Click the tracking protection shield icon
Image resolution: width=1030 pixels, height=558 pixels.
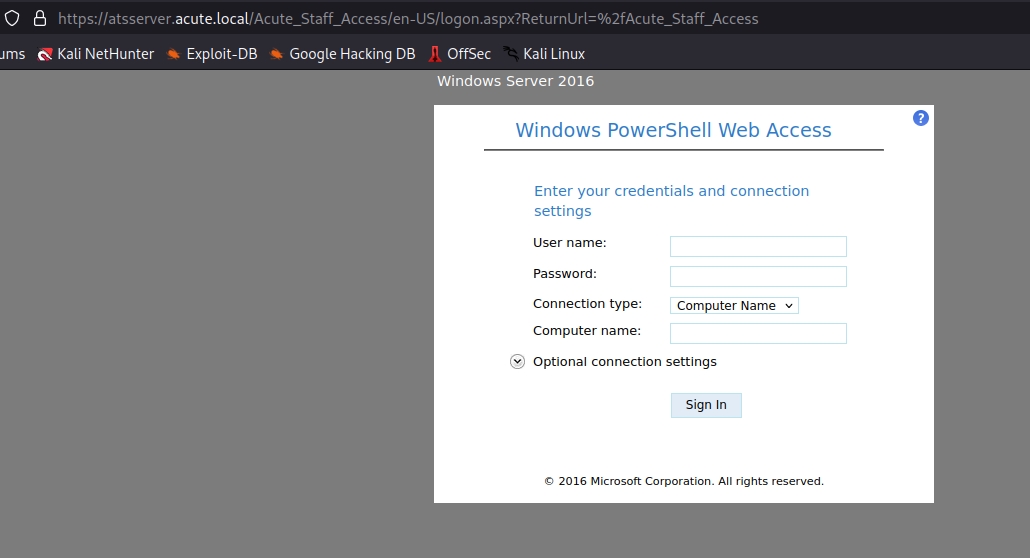[12, 18]
